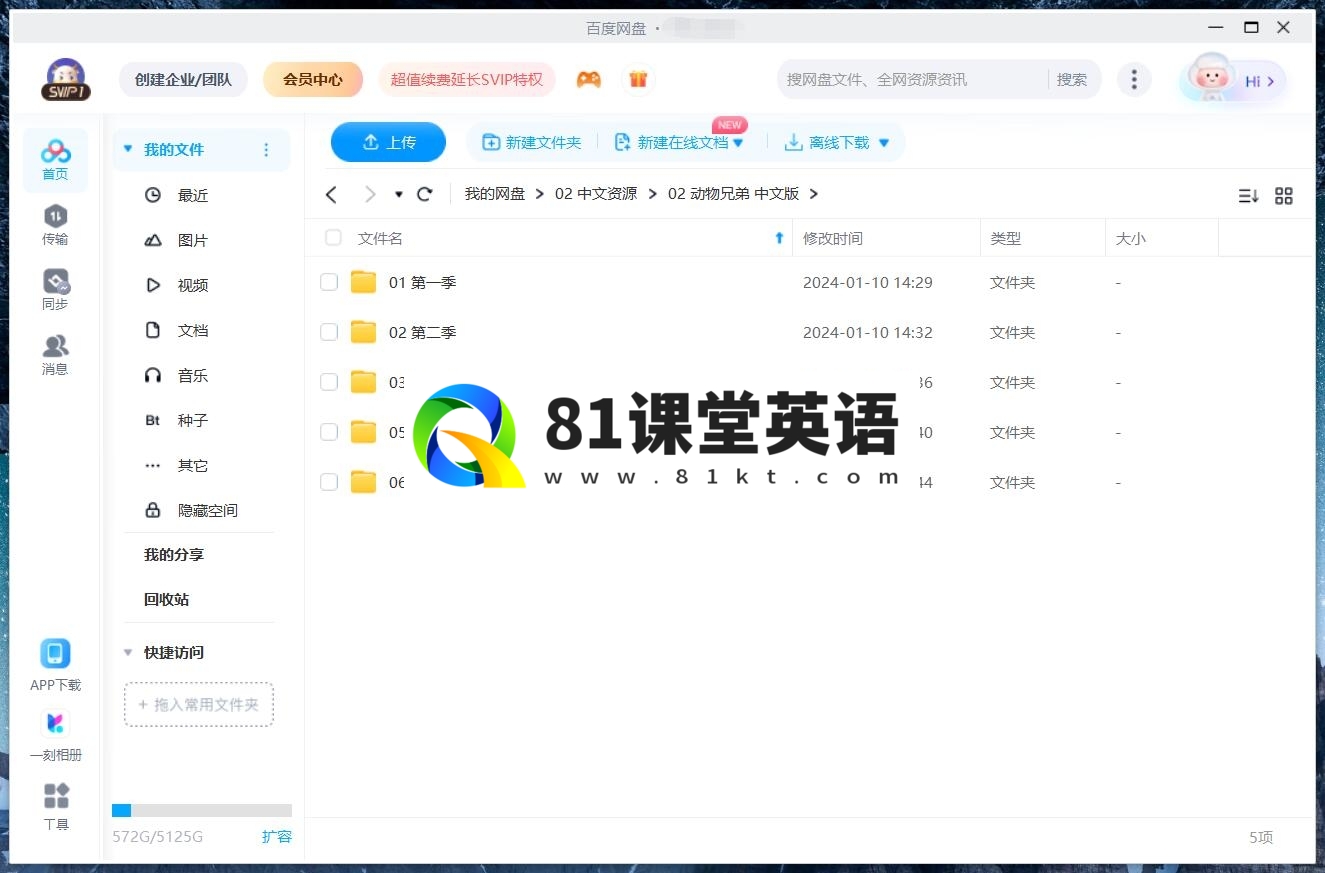The height and width of the screenshot is (873, 1325).
Task: Open the navigation history dropdown triangle
Action: [399, 194]
